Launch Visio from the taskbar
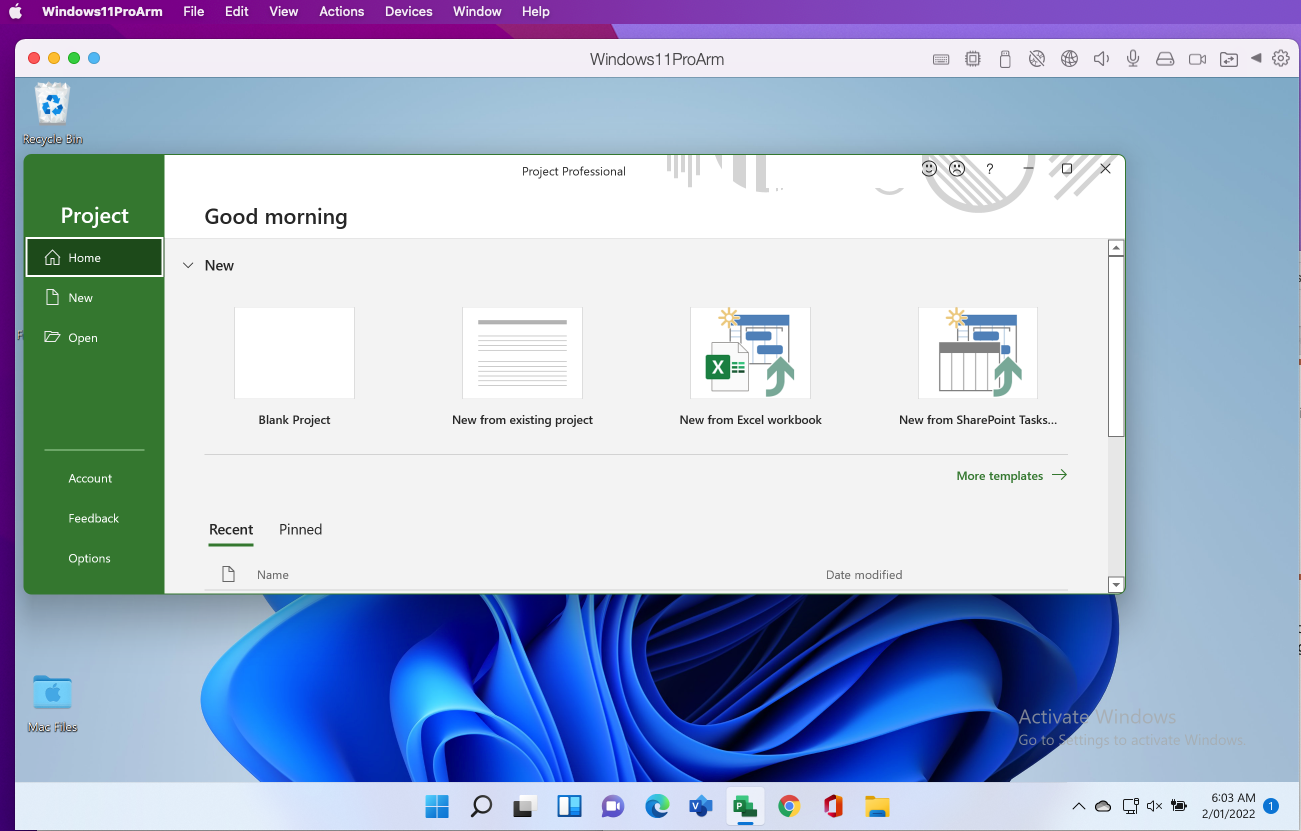The height and width of the screenshot is (831, 1301). pos(701,806)
